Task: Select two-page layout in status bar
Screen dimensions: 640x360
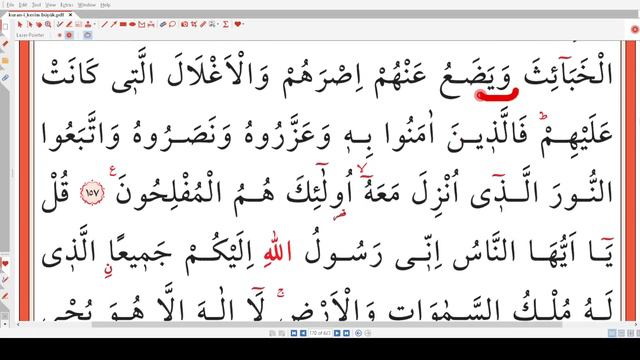Action: pos(631,333)
